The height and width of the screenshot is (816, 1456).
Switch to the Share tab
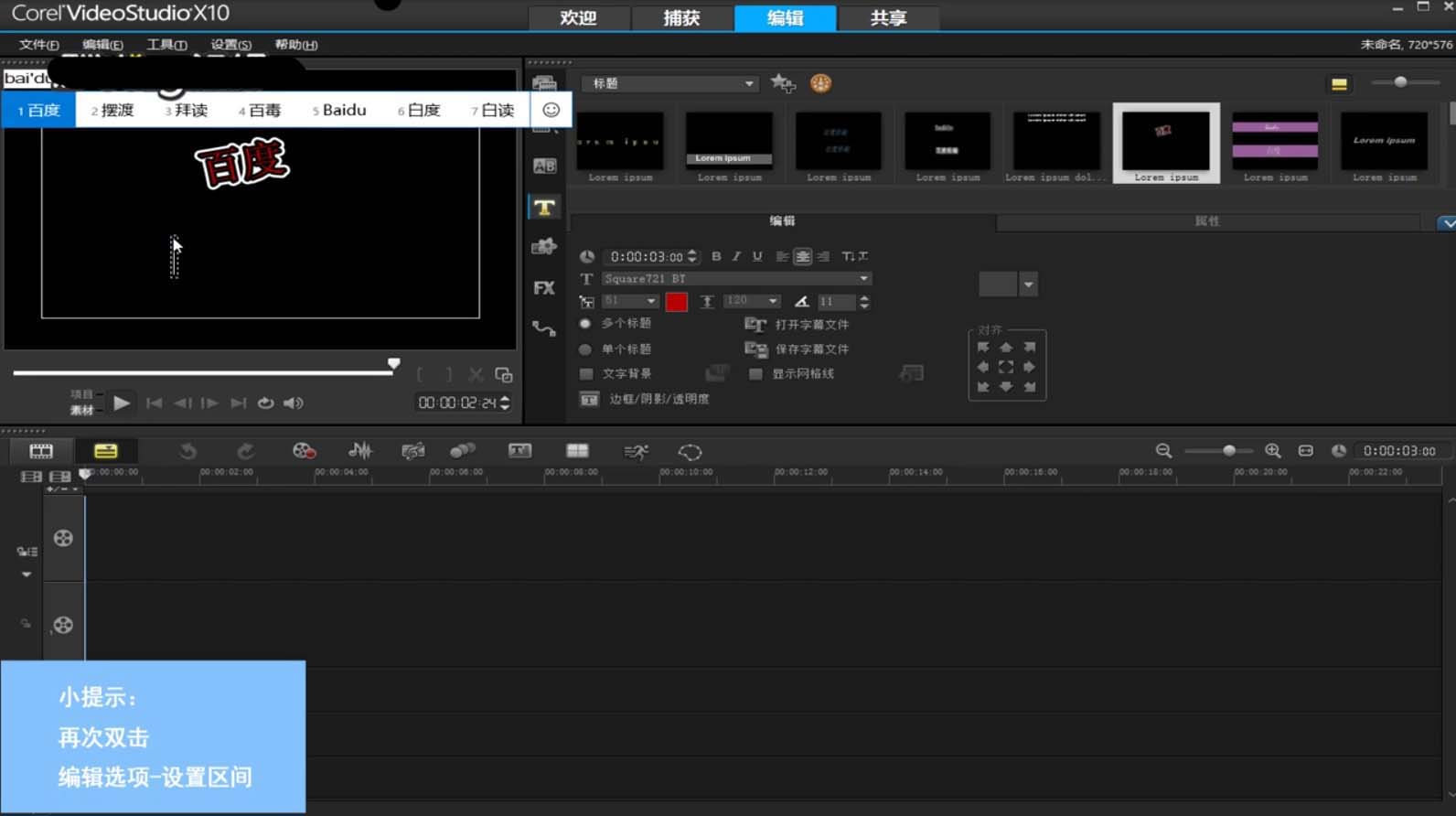click(x=888, y=18)
